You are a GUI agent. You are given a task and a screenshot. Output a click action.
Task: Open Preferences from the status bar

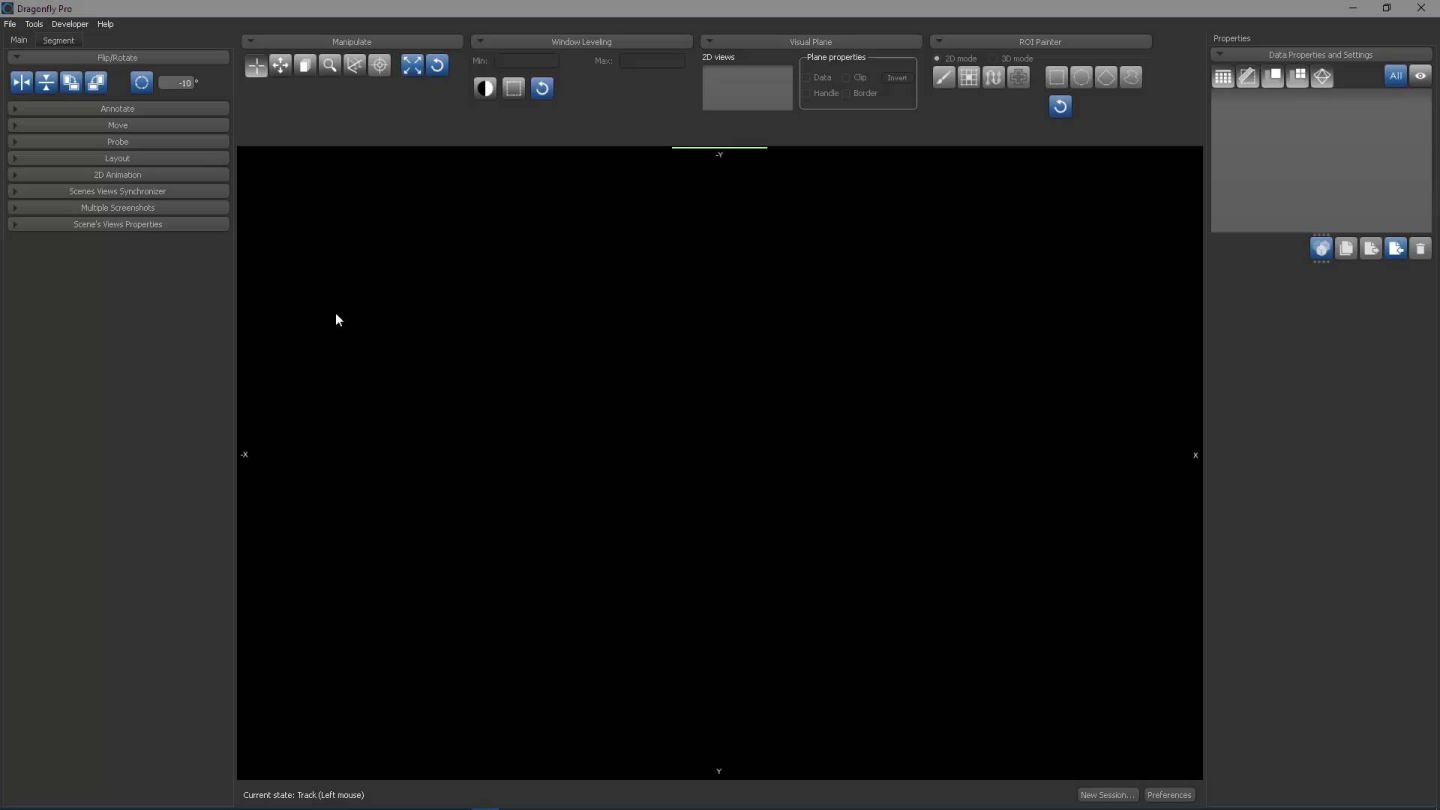coord(1169,795)
